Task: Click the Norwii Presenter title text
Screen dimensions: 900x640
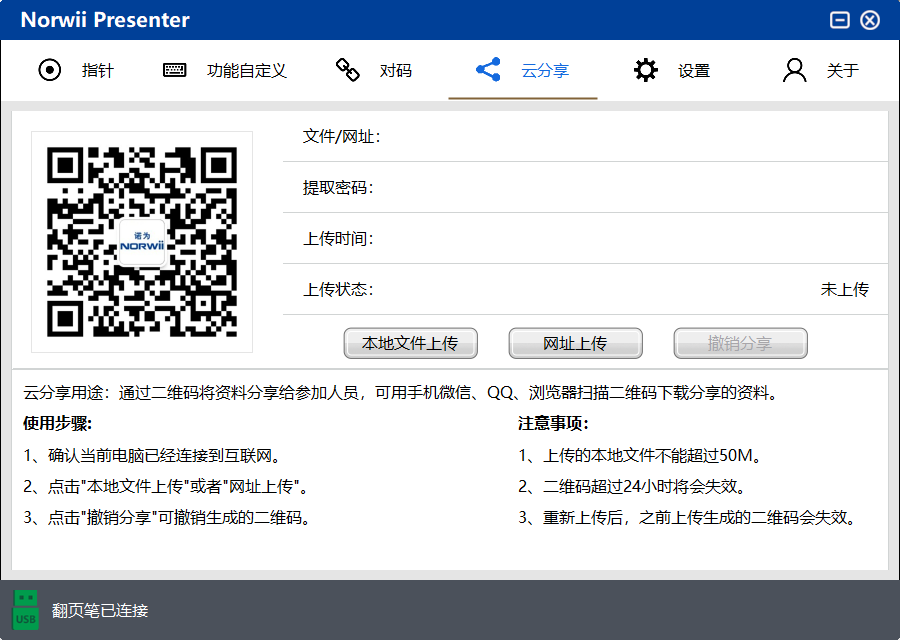Action: click(105, 20)
